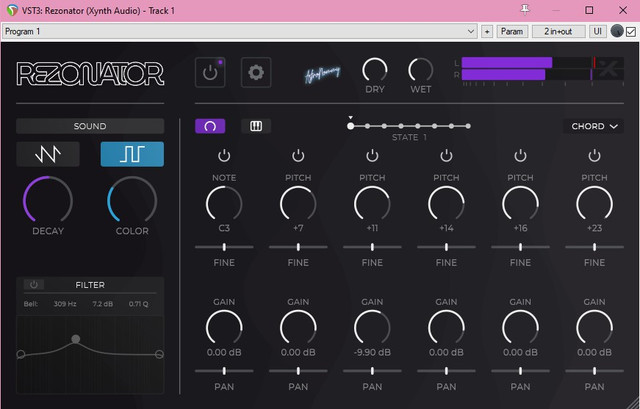This screenshot has height=409, width=640.
Task: Click the REZONATOR logo
Action: pyautogui.click(x=90, y=74)
